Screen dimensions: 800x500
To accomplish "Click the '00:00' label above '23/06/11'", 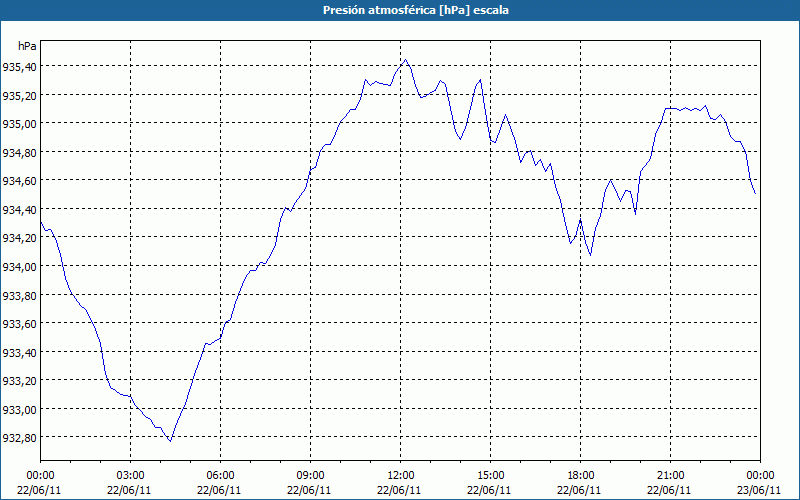I will point(760,476).
